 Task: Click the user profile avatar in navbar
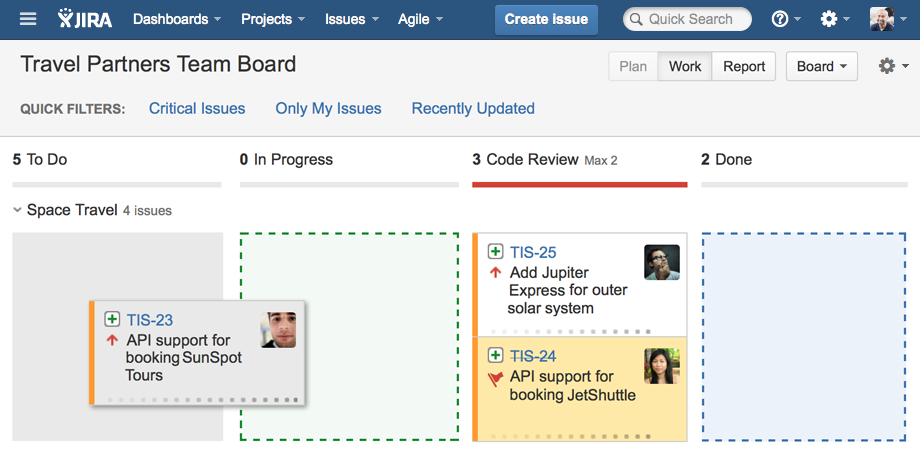point(881,19)
